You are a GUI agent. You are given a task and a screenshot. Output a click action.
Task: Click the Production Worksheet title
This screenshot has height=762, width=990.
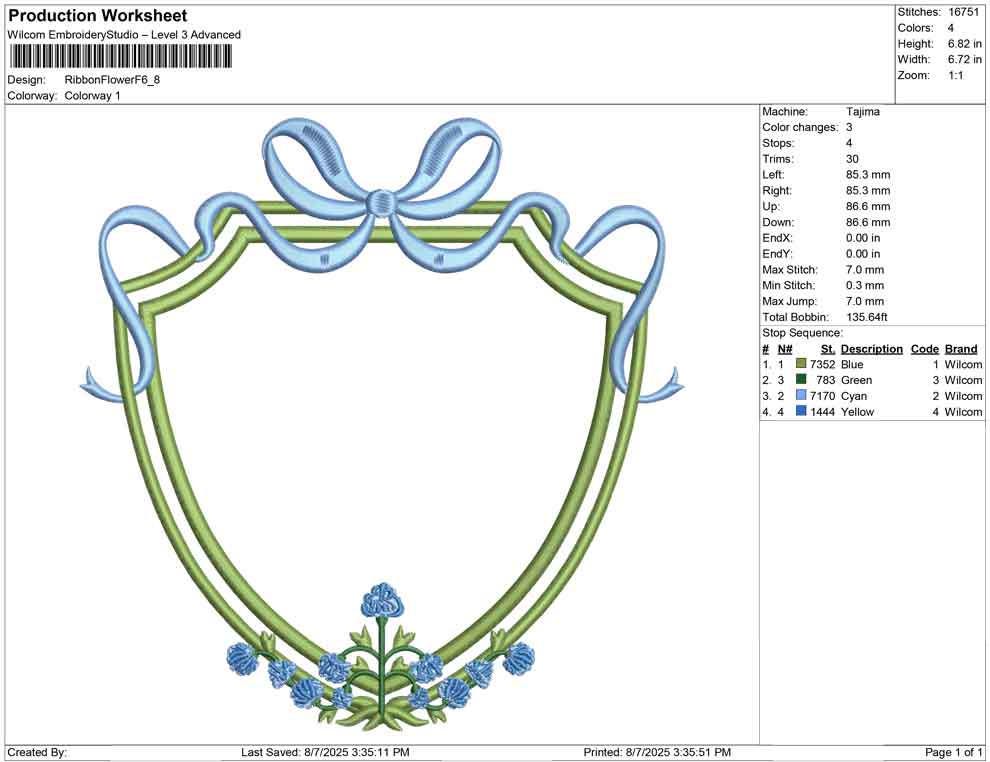(96, 15)
